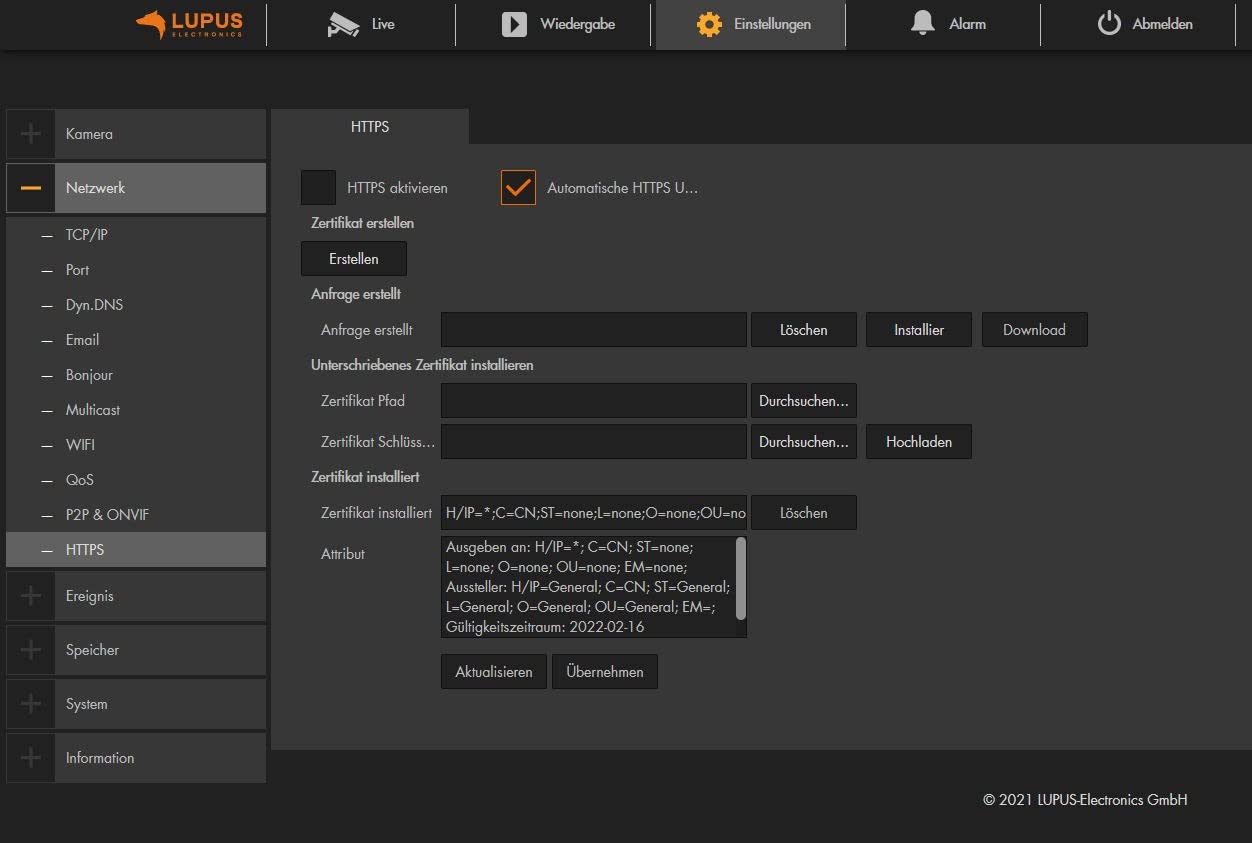
Task: Click the Installier button
Action: (x=919, y=330)
